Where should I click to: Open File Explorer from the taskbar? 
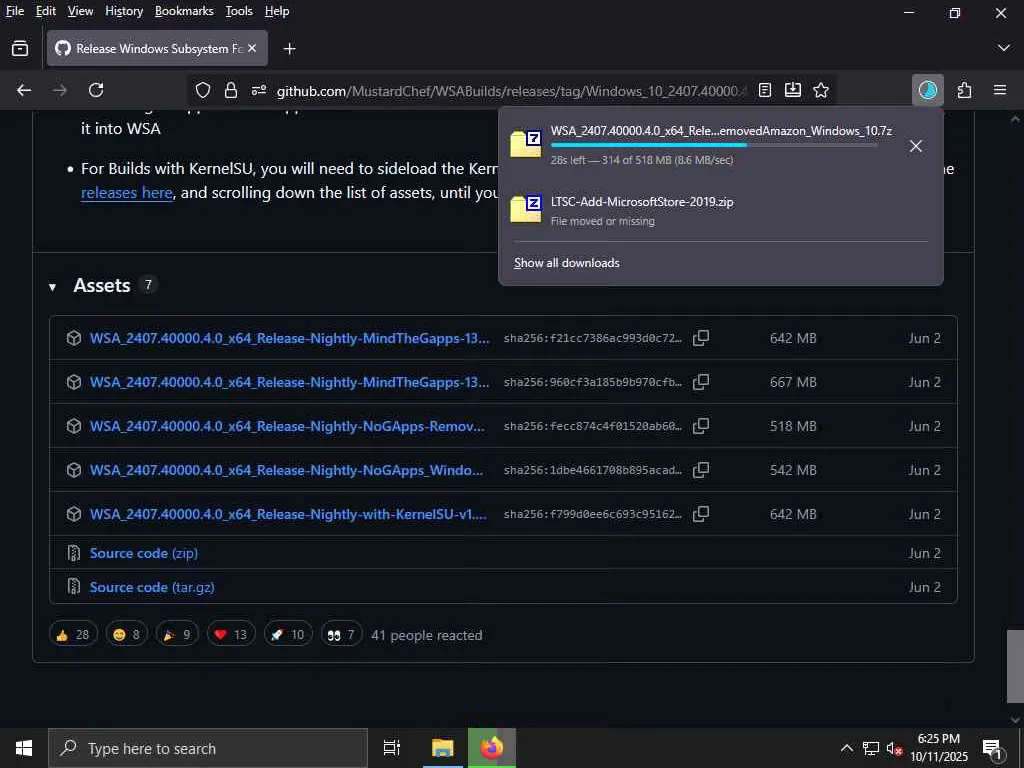tap(442, 748)
